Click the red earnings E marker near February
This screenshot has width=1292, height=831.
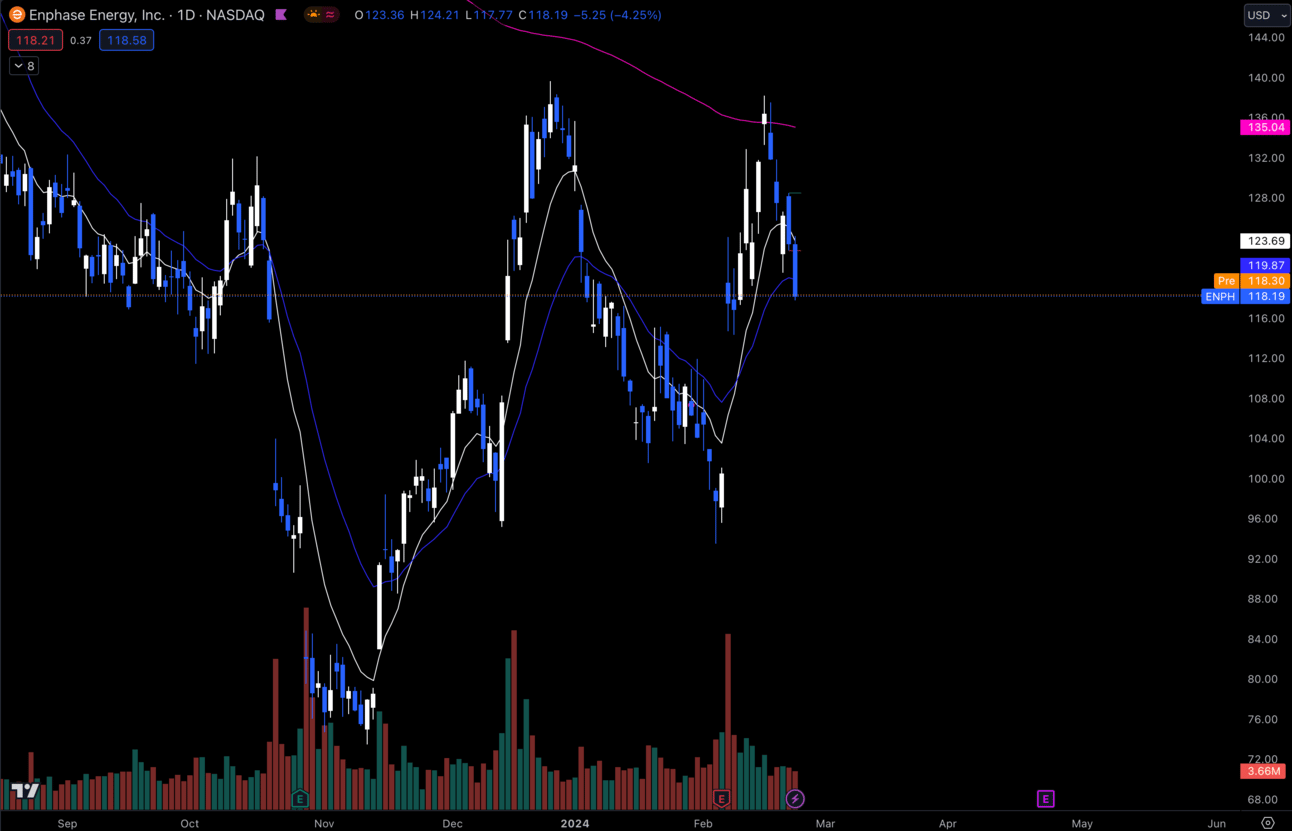(721, 798)
